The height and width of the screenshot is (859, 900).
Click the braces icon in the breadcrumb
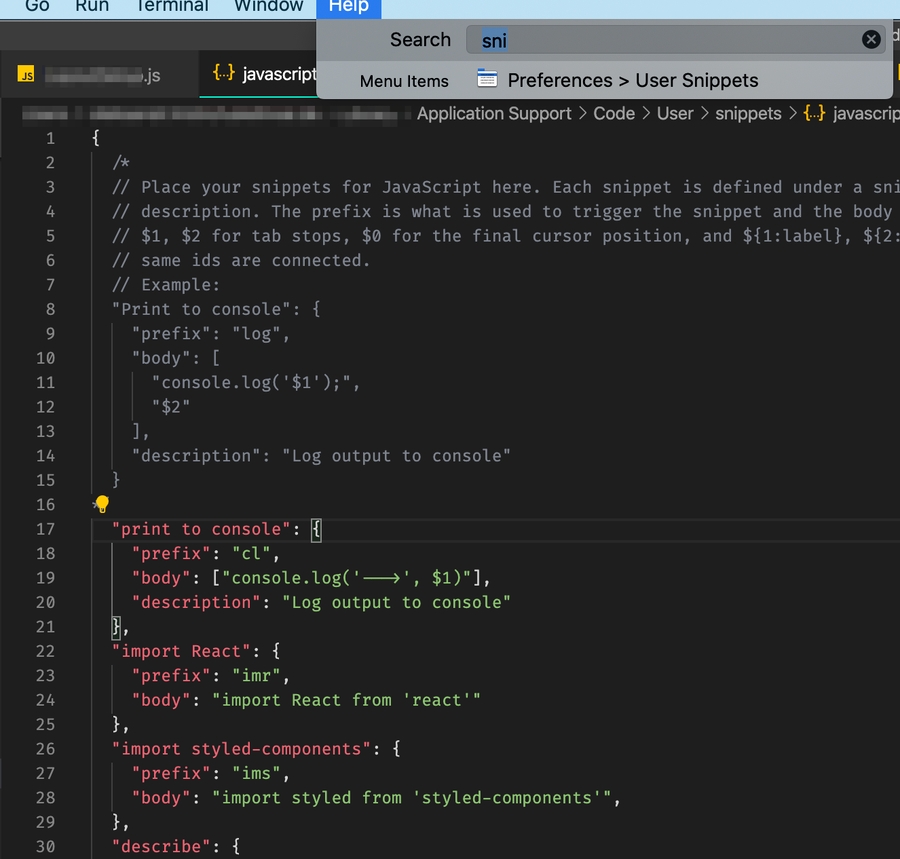coord(815,113)
